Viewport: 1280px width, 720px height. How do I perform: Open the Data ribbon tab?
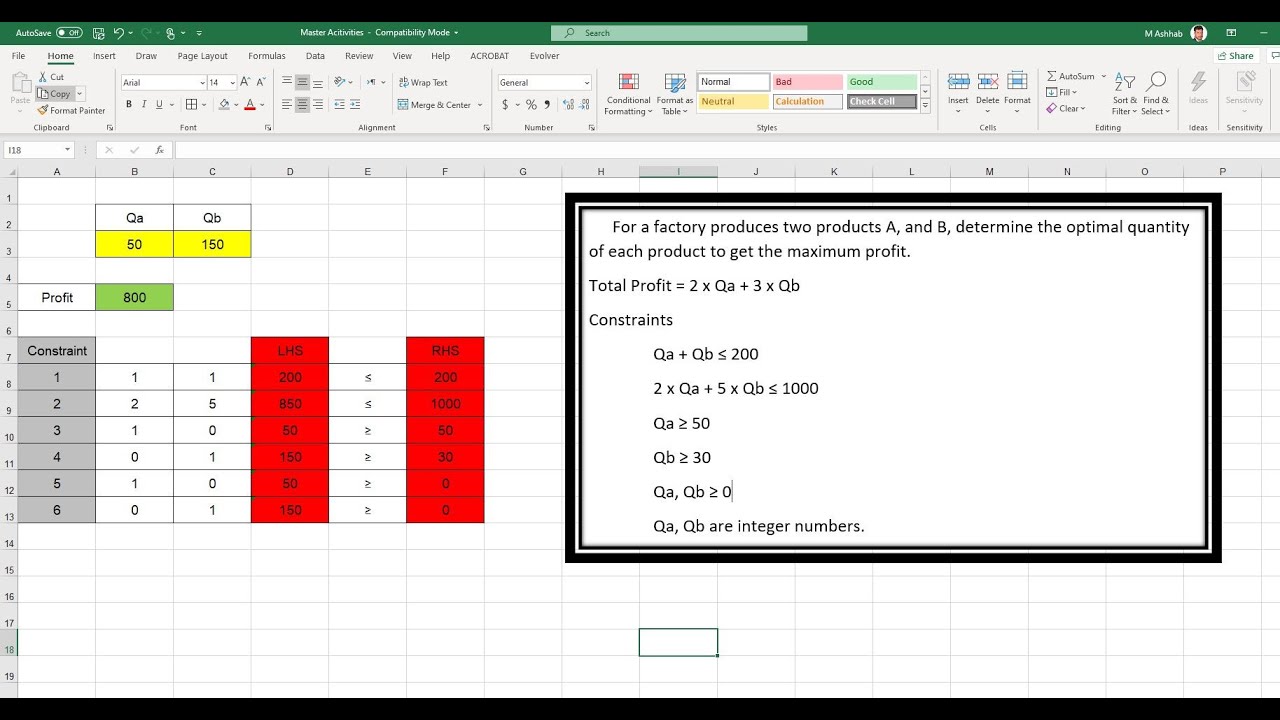[x=315, y=56]
